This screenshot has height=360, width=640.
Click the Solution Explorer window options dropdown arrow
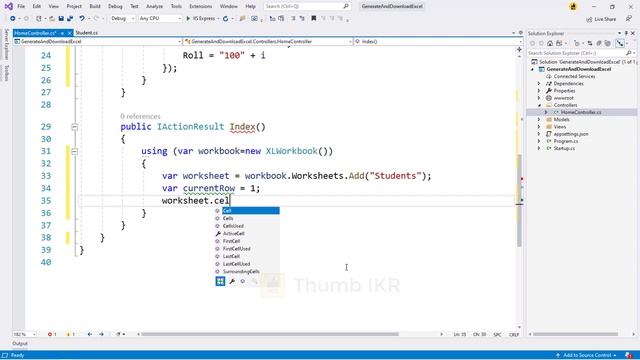click(620, 33)
